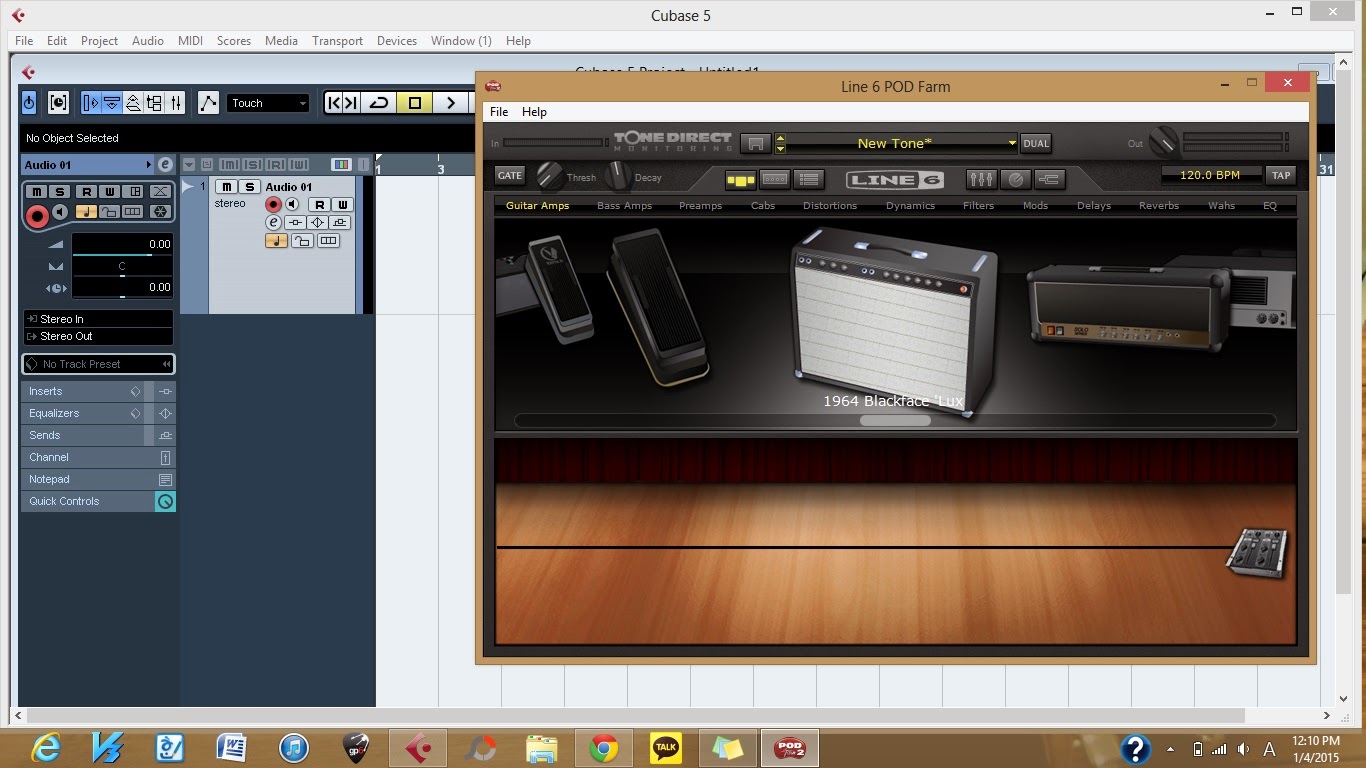Enable Write automation in the inspector
The height and width of the screenshot is (768, 1366).
[109, 191]
